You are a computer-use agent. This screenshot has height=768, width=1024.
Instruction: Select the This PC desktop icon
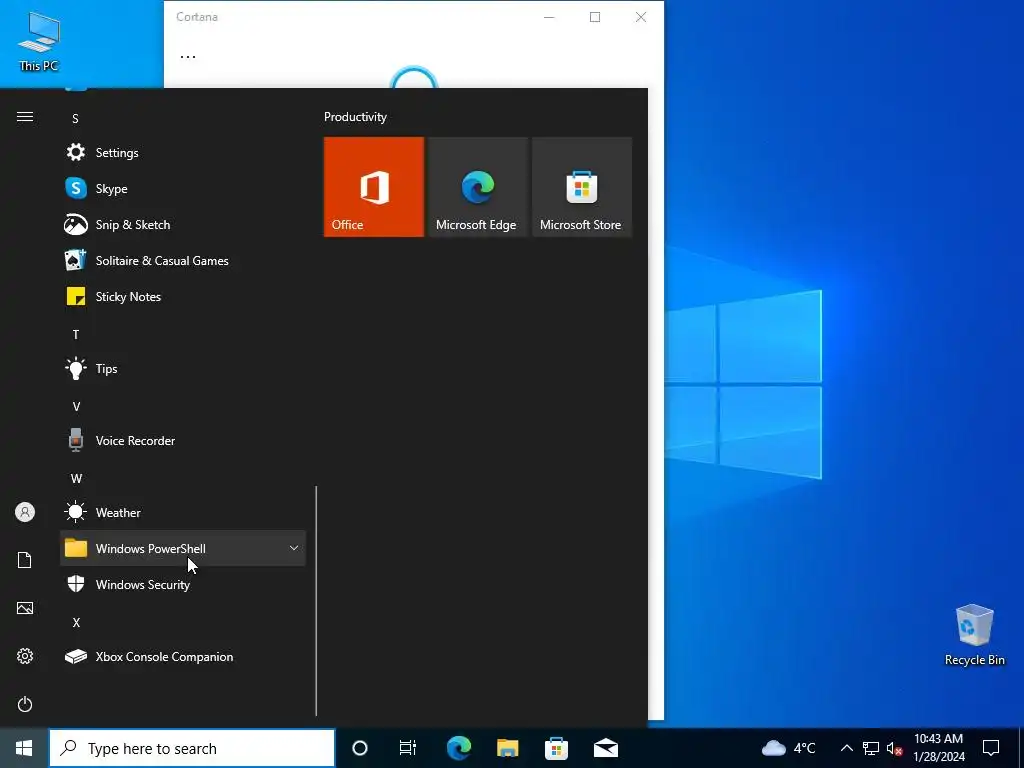39,41
